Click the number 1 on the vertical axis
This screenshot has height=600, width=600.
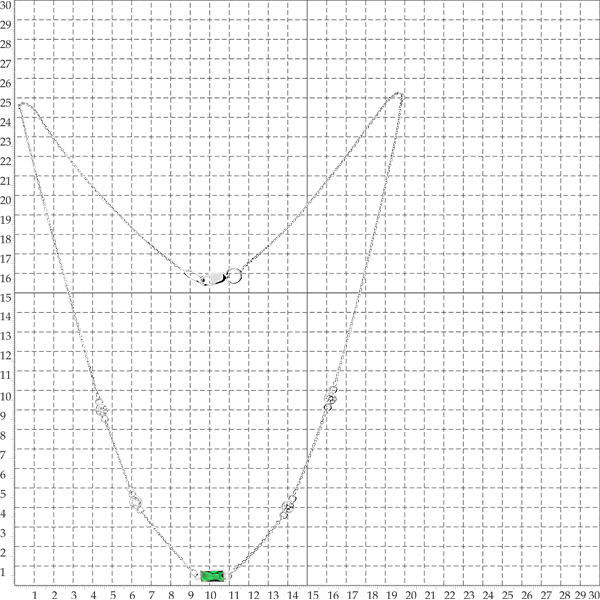tap(3, 572)
